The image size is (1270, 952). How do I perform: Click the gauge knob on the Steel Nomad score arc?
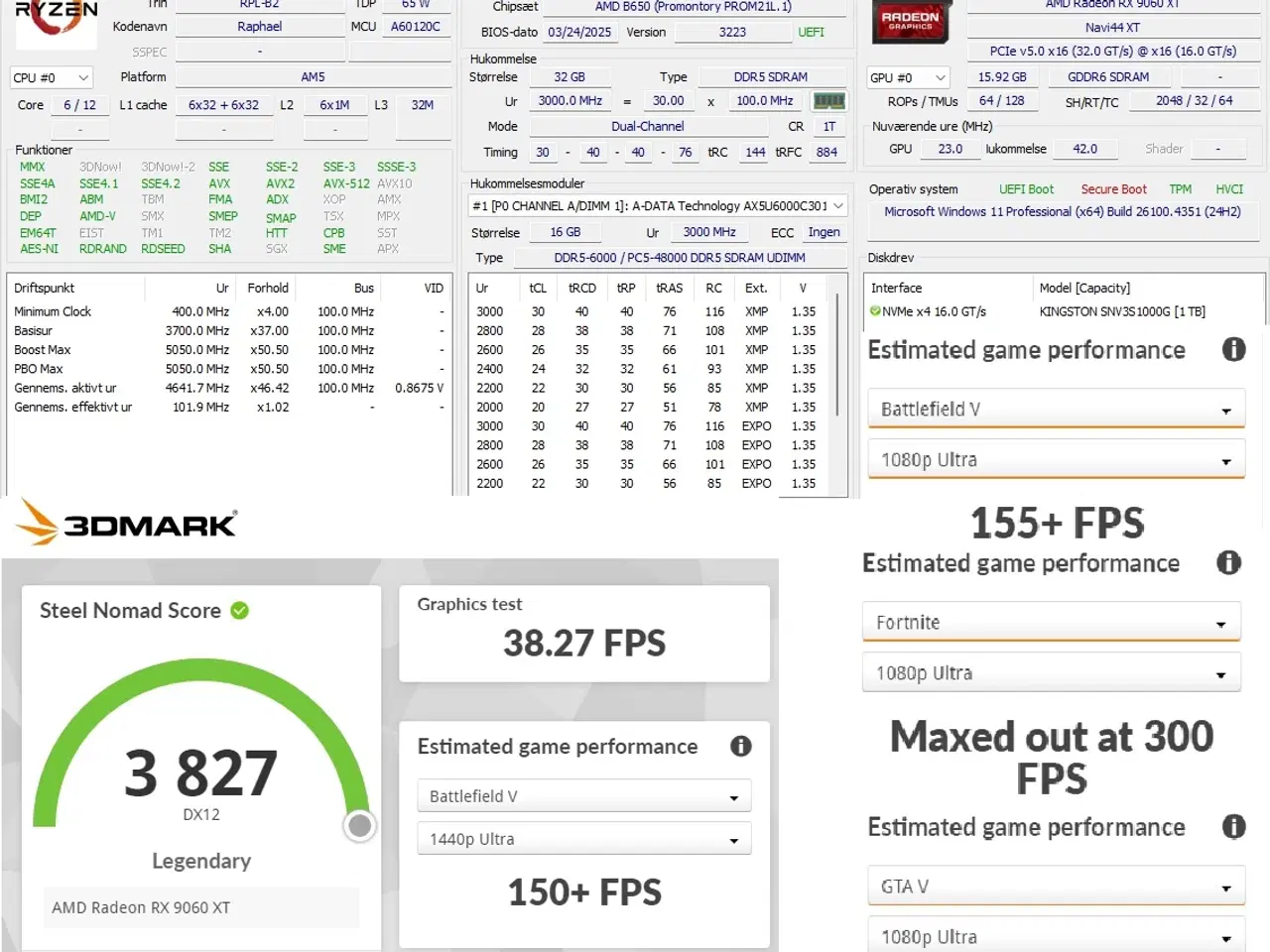coord(360,825)
